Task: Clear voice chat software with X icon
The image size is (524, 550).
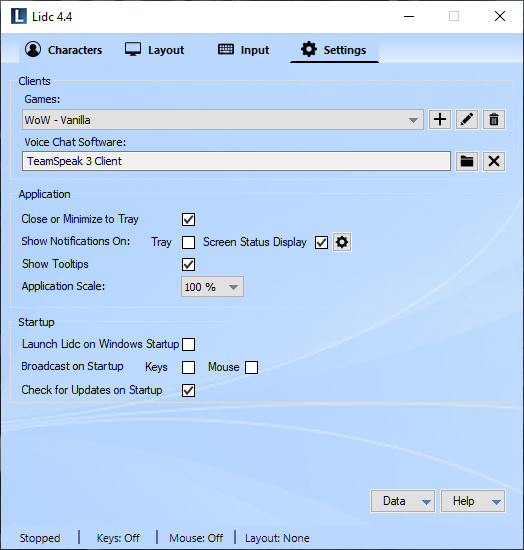Action: coord(494,161)
